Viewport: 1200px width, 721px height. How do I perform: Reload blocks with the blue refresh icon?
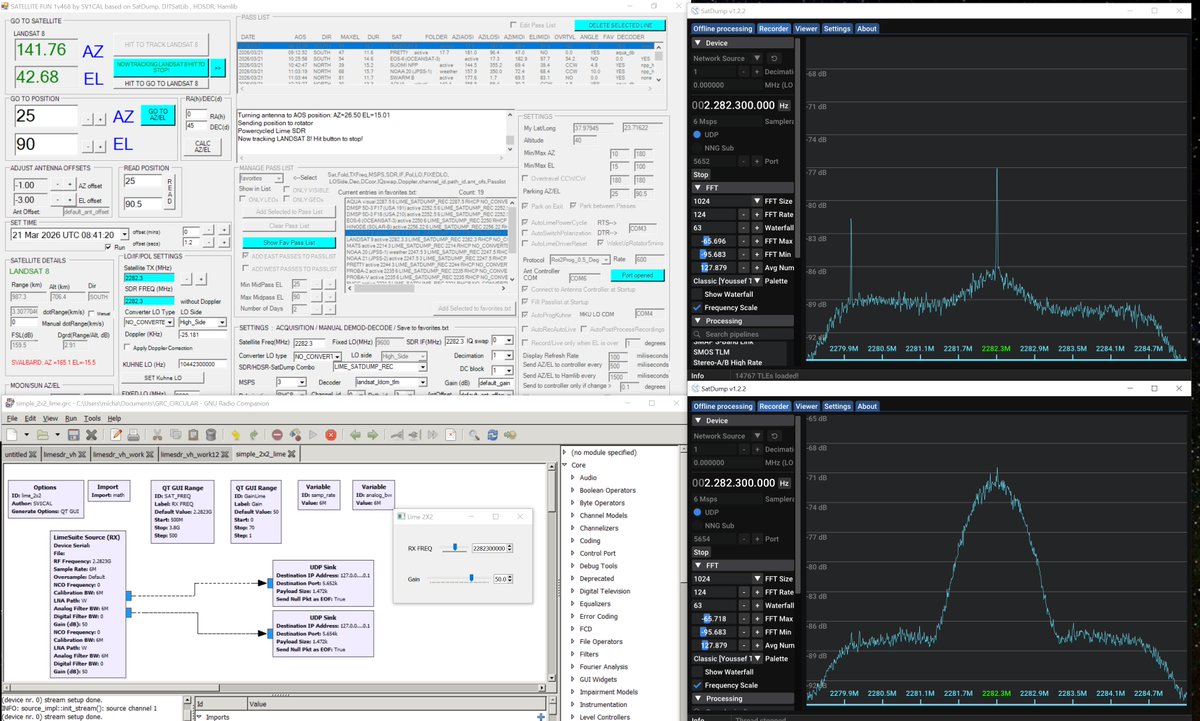492,435
